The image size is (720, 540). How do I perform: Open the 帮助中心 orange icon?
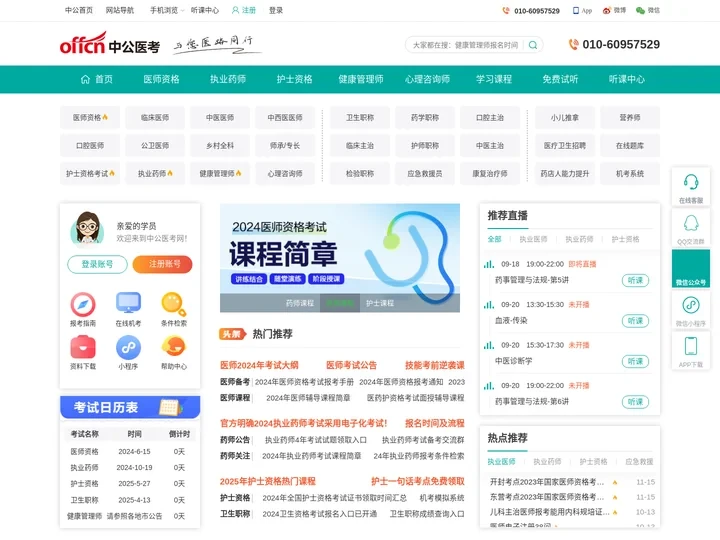pos(174,347)
